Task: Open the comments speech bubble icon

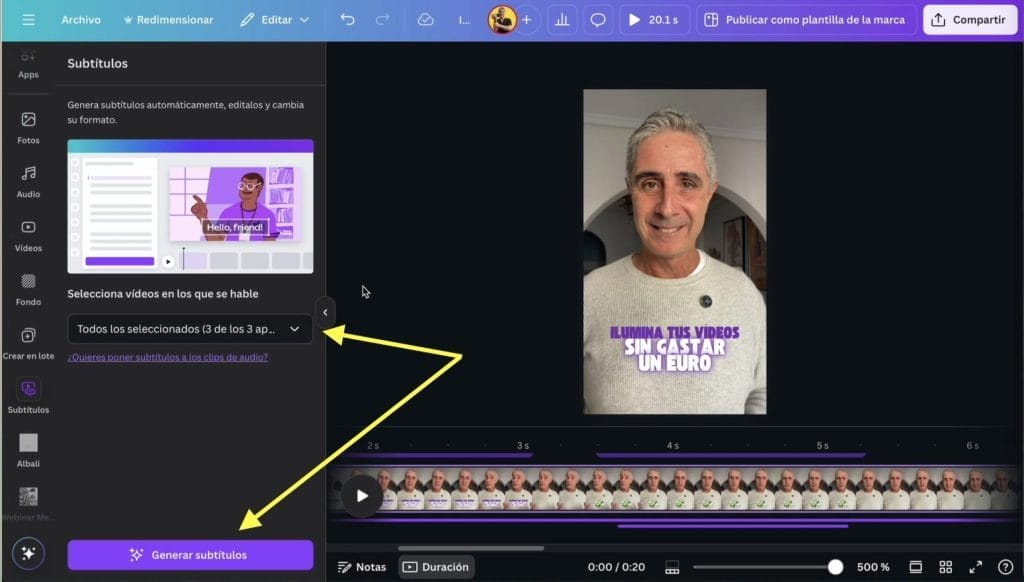Action: 598,20
